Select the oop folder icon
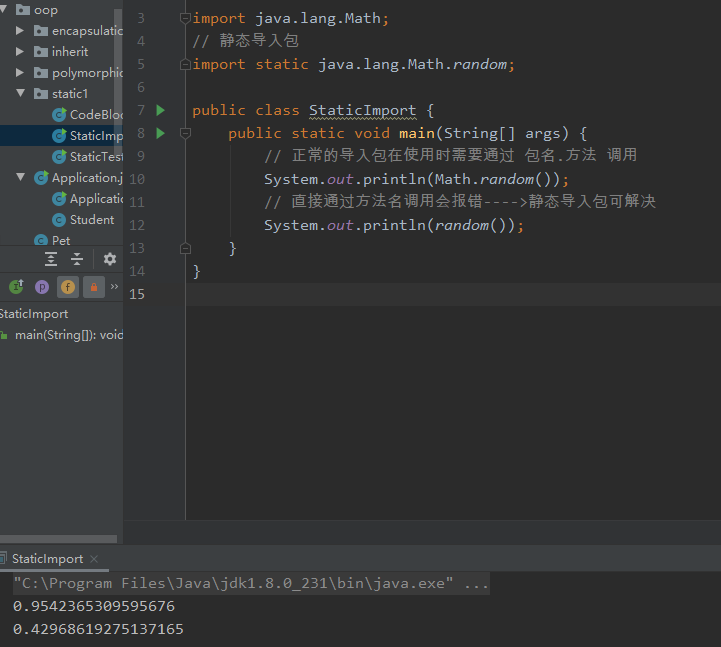 coord(23,10)
